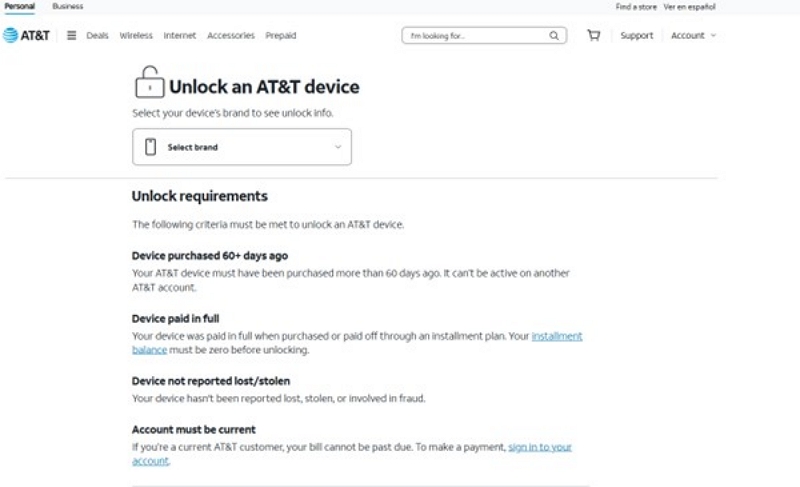Click the Support link
The width and height of the screenshot is (800, 487).
pyautogui.click(x=636, y=36)
